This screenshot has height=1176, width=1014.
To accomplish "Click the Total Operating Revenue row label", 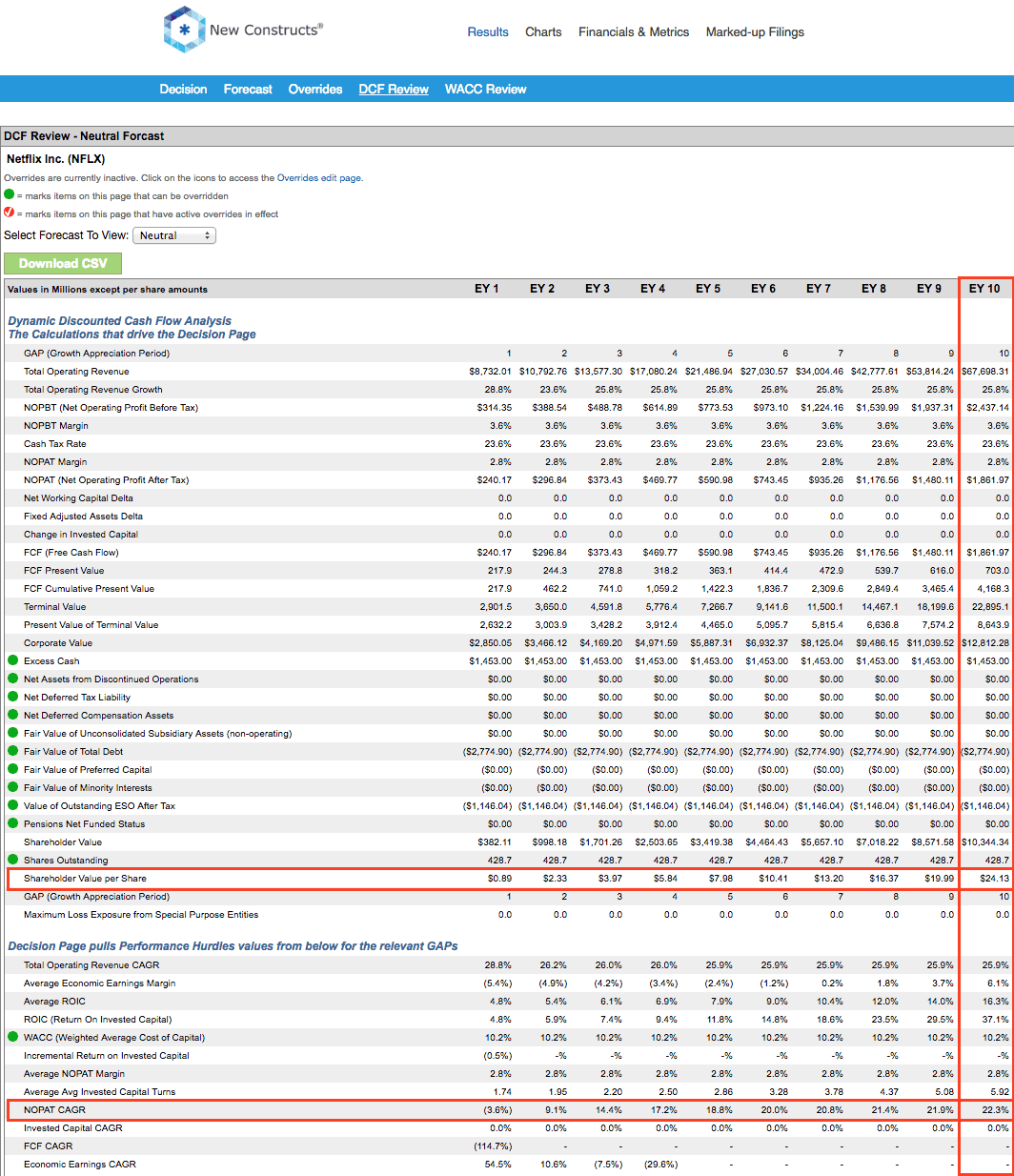I will 76,371.
